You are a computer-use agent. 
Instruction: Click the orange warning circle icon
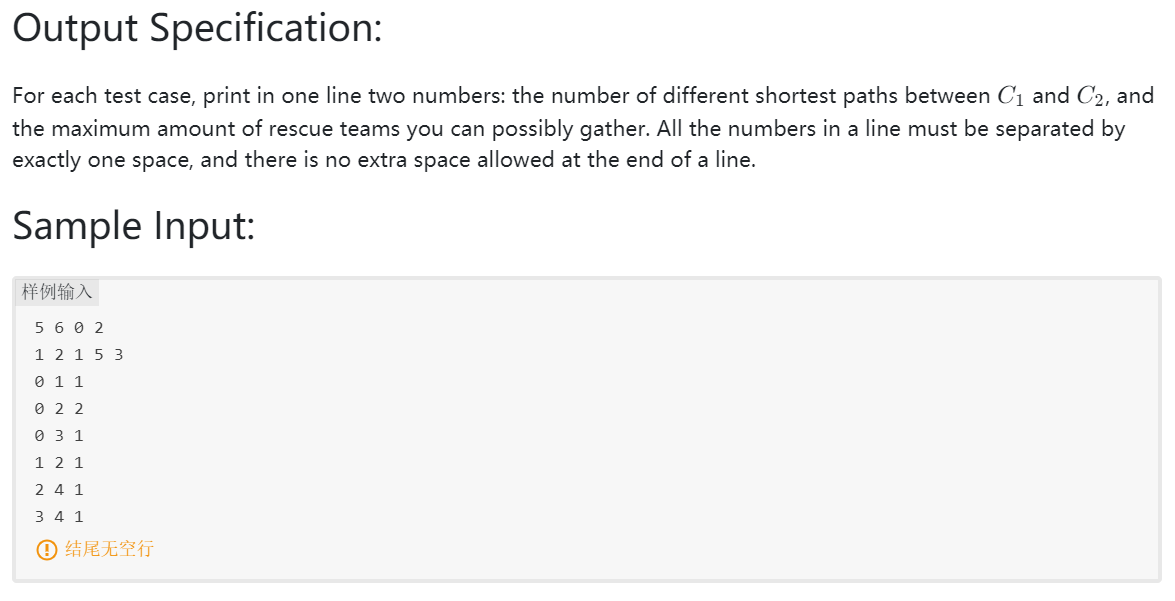(46, 550)
